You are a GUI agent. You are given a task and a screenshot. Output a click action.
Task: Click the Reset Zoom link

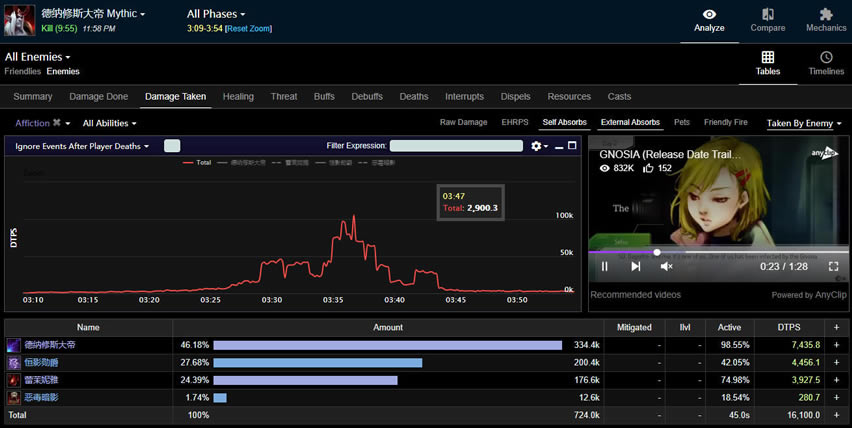click(x=250, y=29)
